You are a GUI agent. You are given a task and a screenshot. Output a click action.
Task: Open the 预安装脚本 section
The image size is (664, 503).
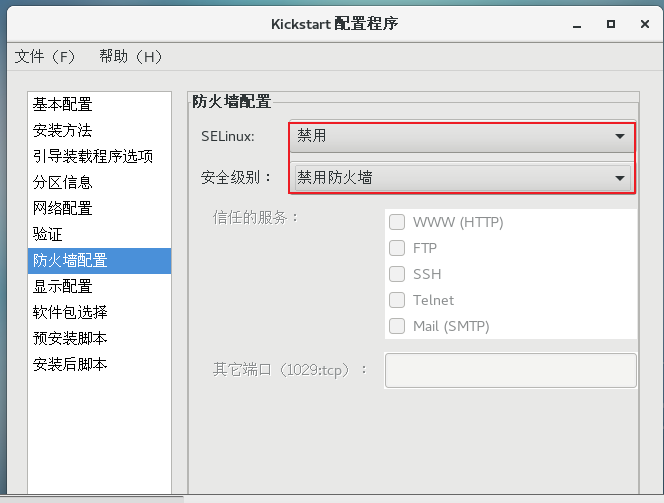[100, 338]
